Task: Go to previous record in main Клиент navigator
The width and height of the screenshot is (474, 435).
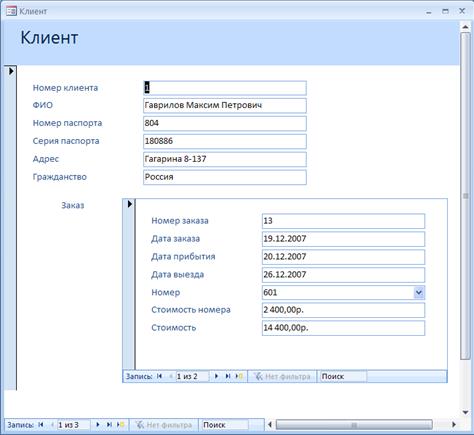Action: (52, 425)
